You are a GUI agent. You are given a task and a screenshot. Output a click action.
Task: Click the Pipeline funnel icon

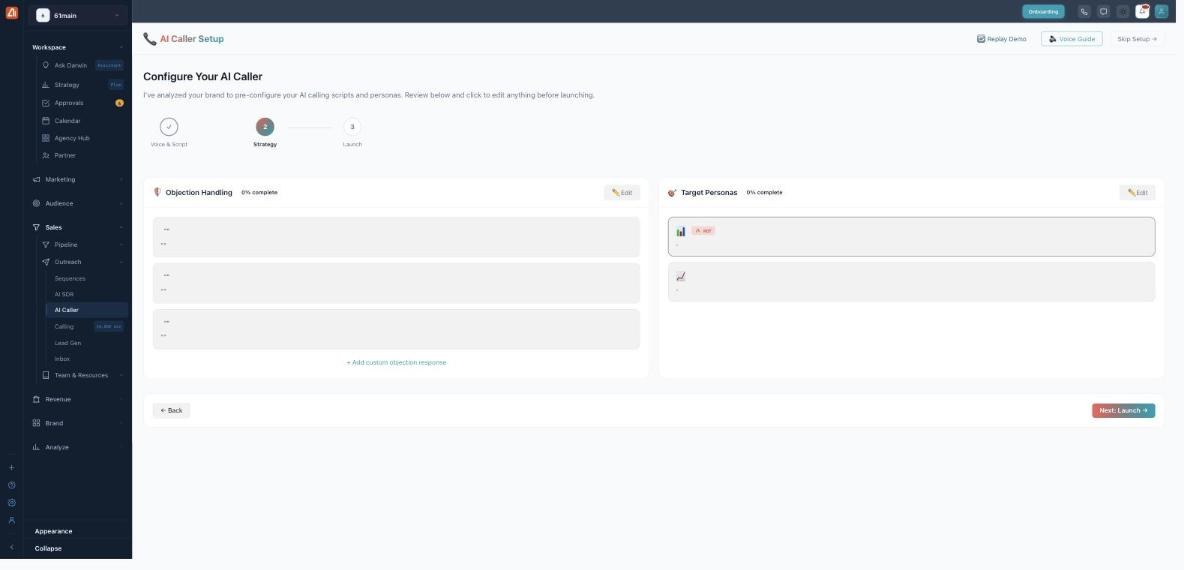click(x=46, y=245)
